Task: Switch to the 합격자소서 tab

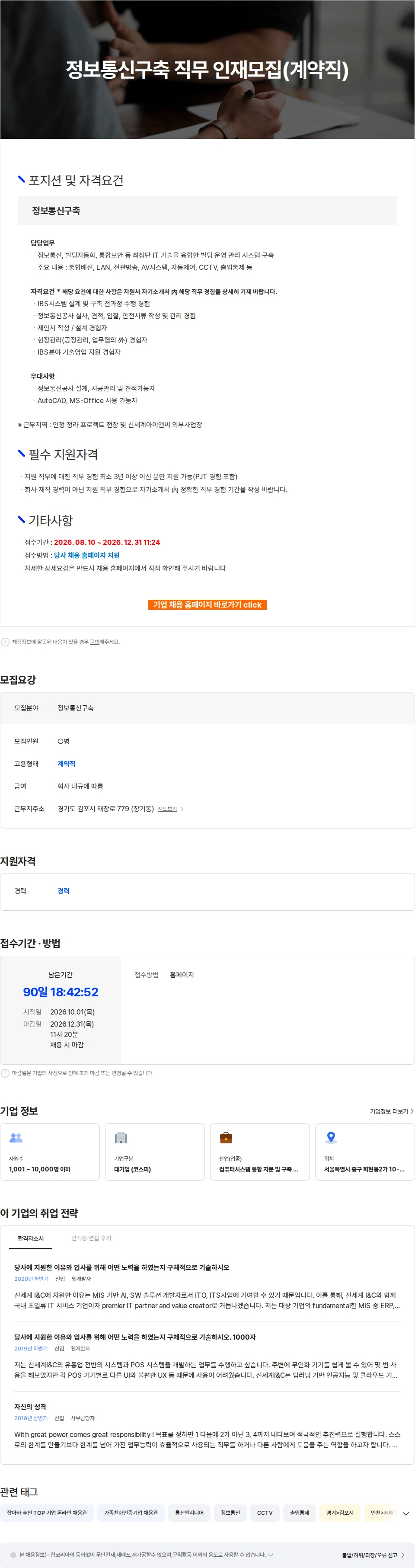Action: click(x=30, y=1238)
